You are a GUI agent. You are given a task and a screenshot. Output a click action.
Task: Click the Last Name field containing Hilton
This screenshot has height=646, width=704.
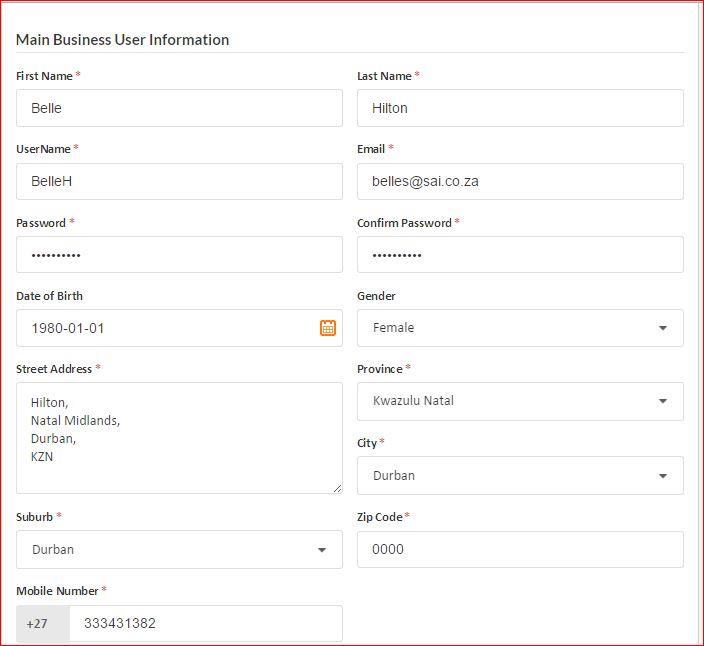click(520, 108)
